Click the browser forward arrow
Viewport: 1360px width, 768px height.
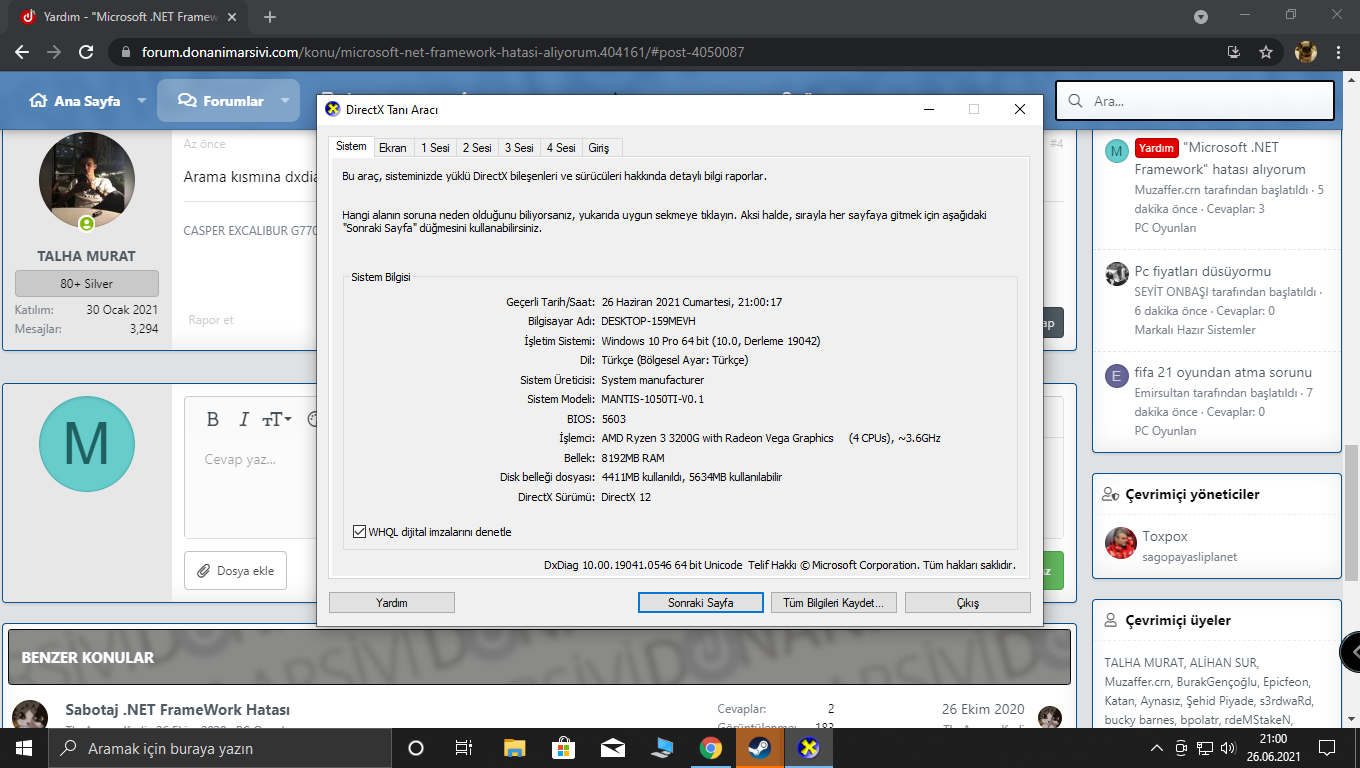(54, 52)
